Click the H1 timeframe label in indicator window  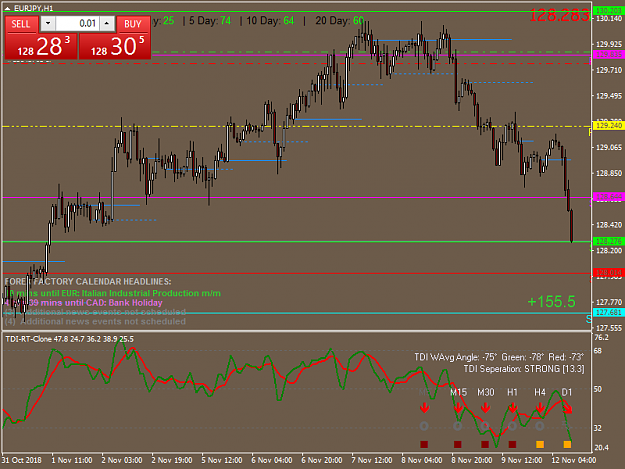click(x=513, y=392)
